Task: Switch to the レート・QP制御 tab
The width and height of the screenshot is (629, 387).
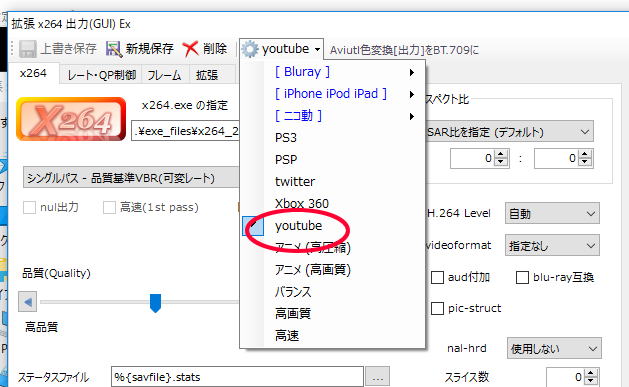Action: 102,75
